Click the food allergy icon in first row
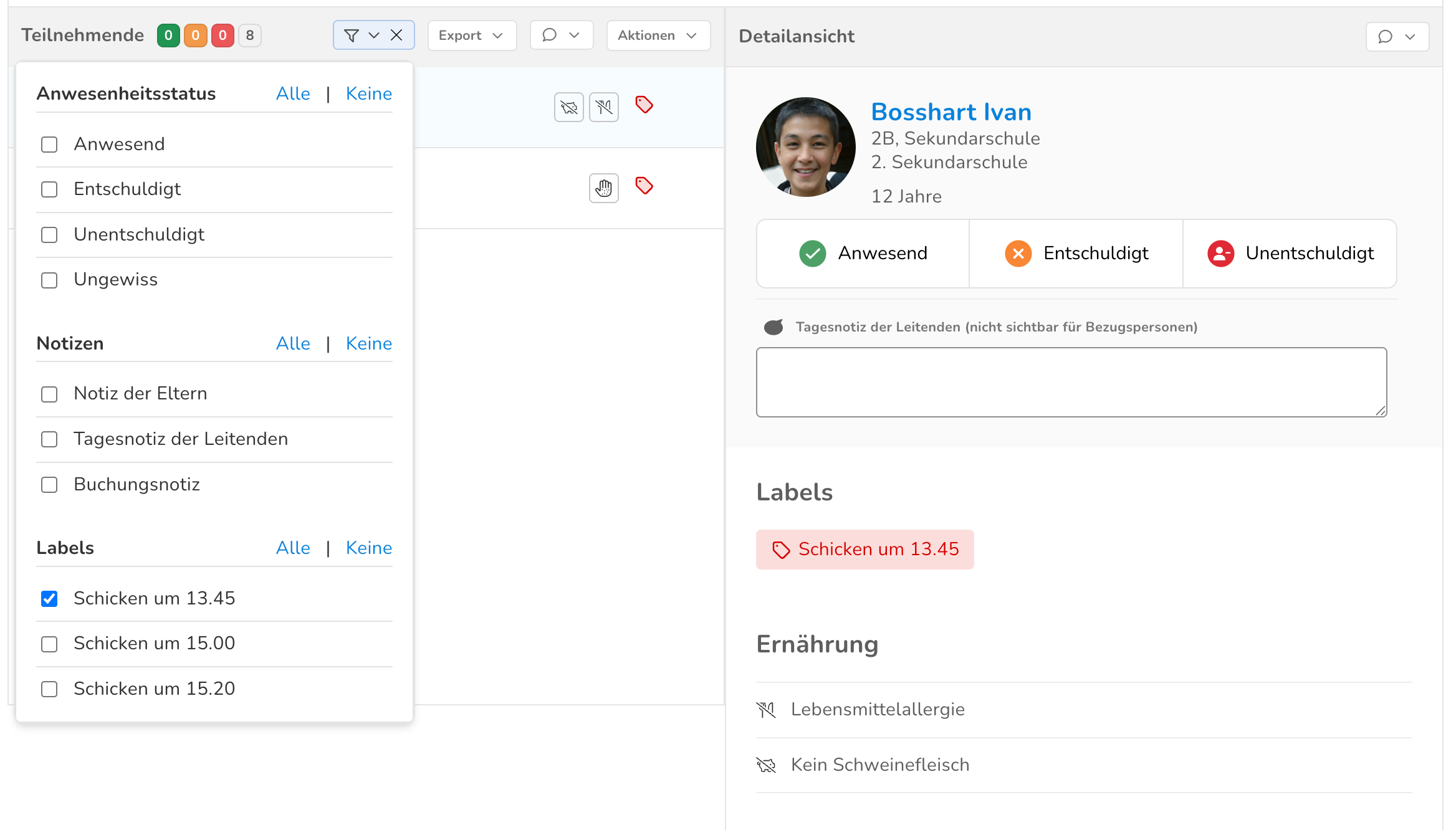 (604, 107)
